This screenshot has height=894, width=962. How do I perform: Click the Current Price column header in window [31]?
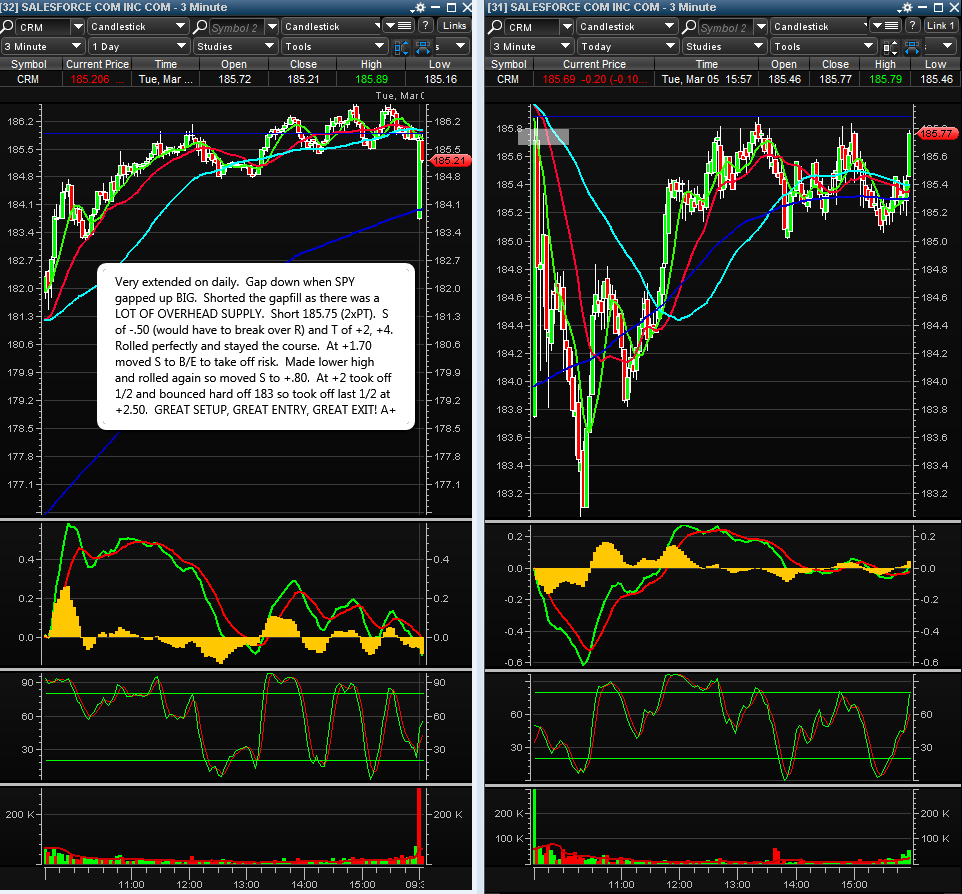(x=594, y=64)
